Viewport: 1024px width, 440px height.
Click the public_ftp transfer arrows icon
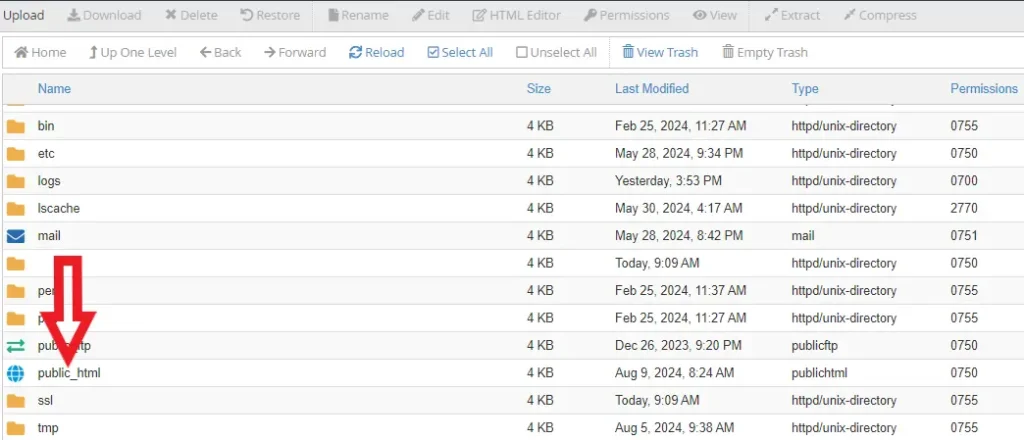(15, 346)
